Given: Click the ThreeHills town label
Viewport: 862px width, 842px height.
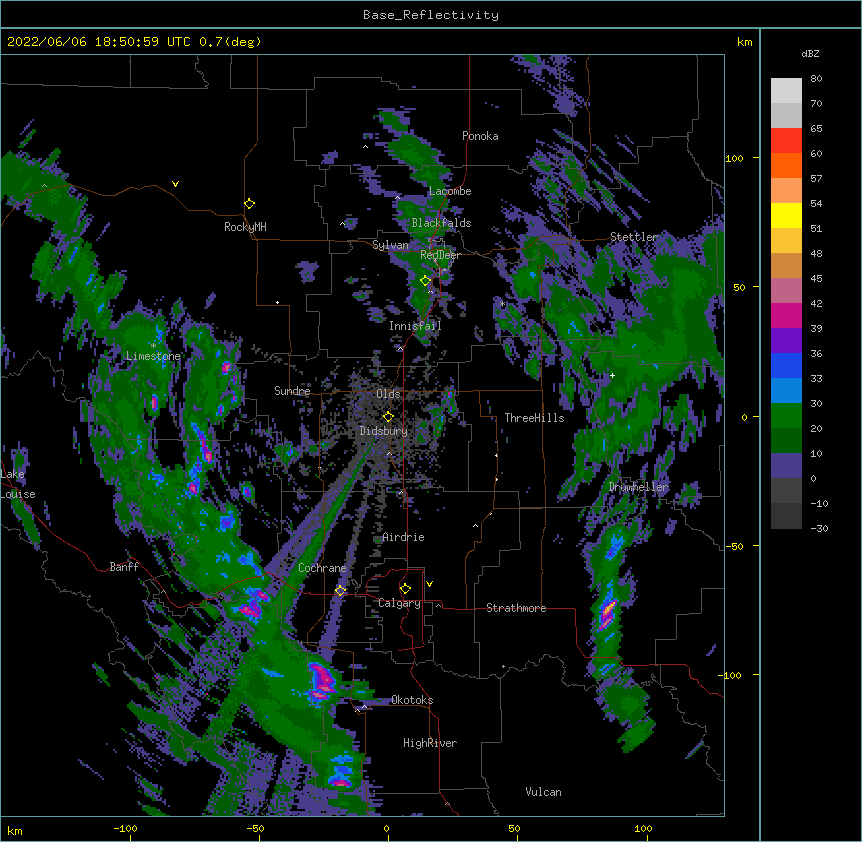Looking at the screenshot, I should (x=534, y=418).
